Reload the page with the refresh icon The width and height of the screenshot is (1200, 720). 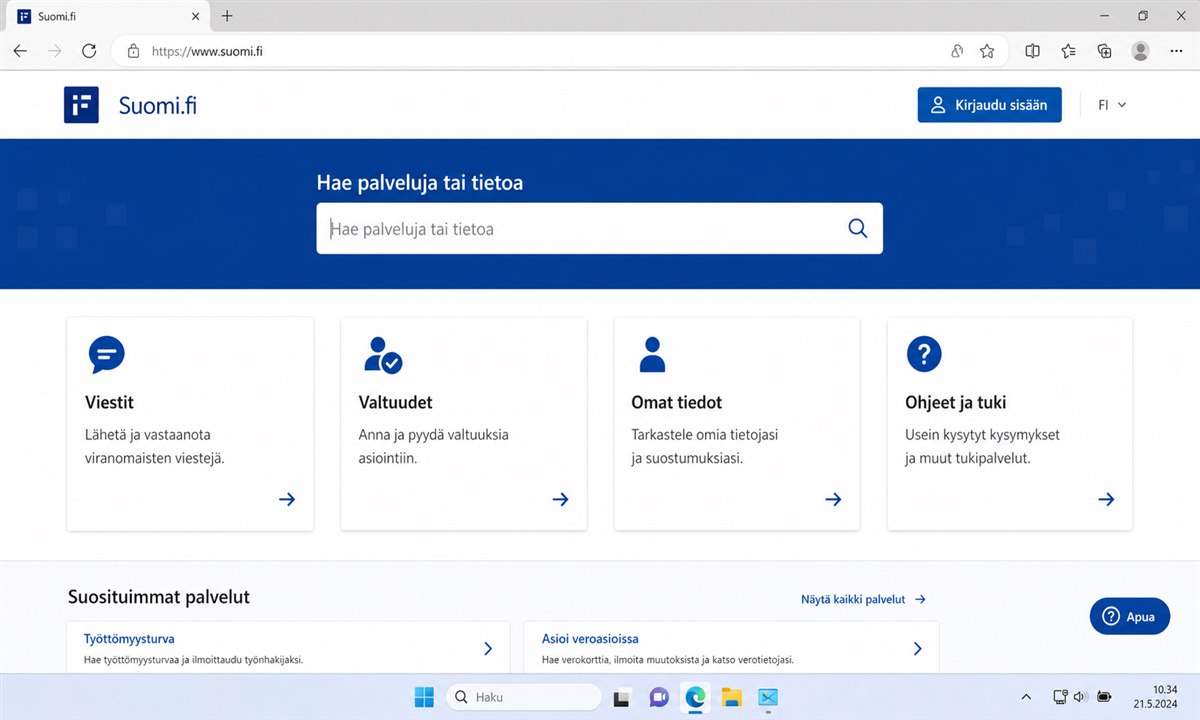pyautogui.click(x=89, y=51)
